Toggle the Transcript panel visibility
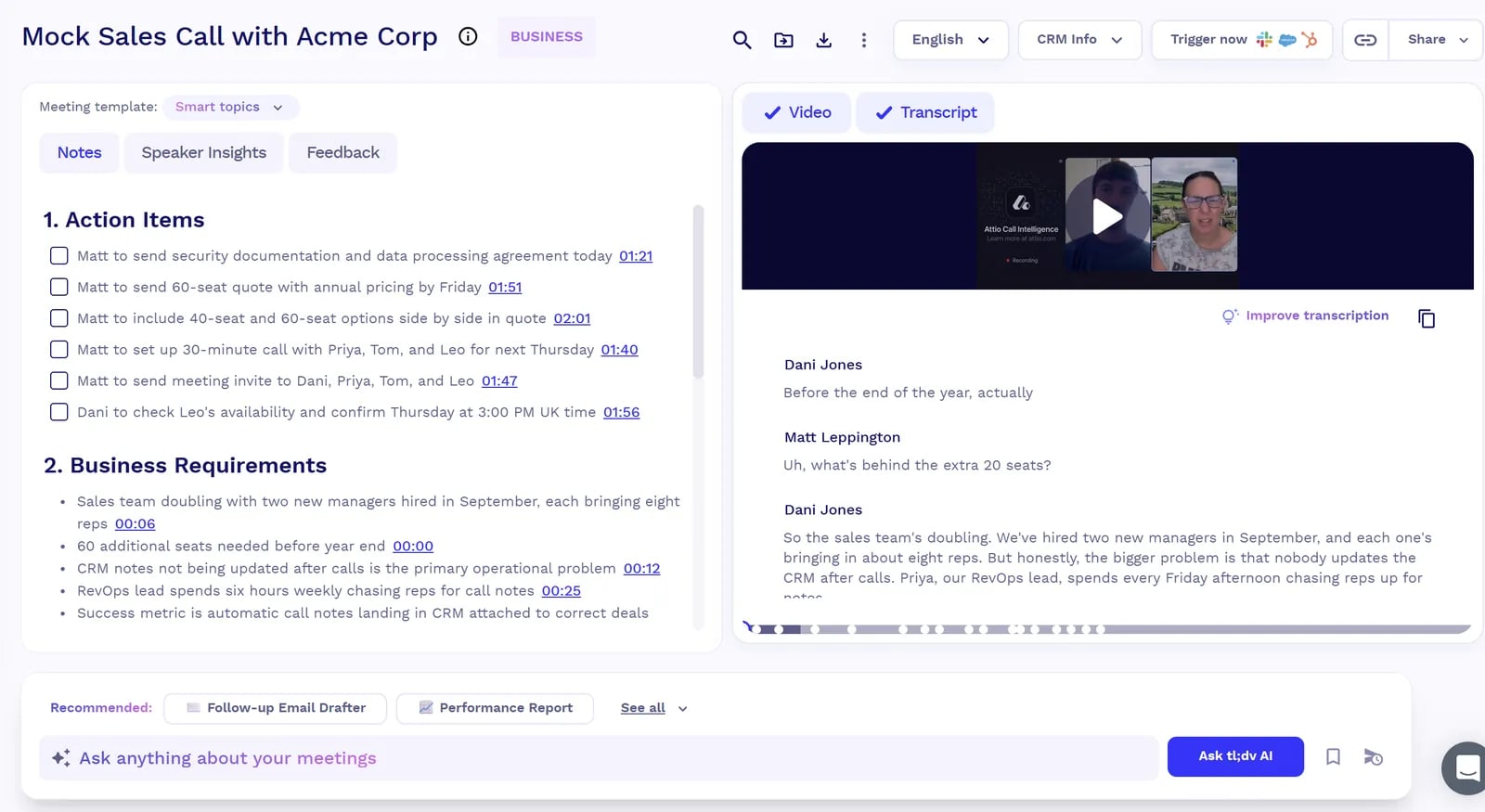1485x812 pixels. point(925,112)
